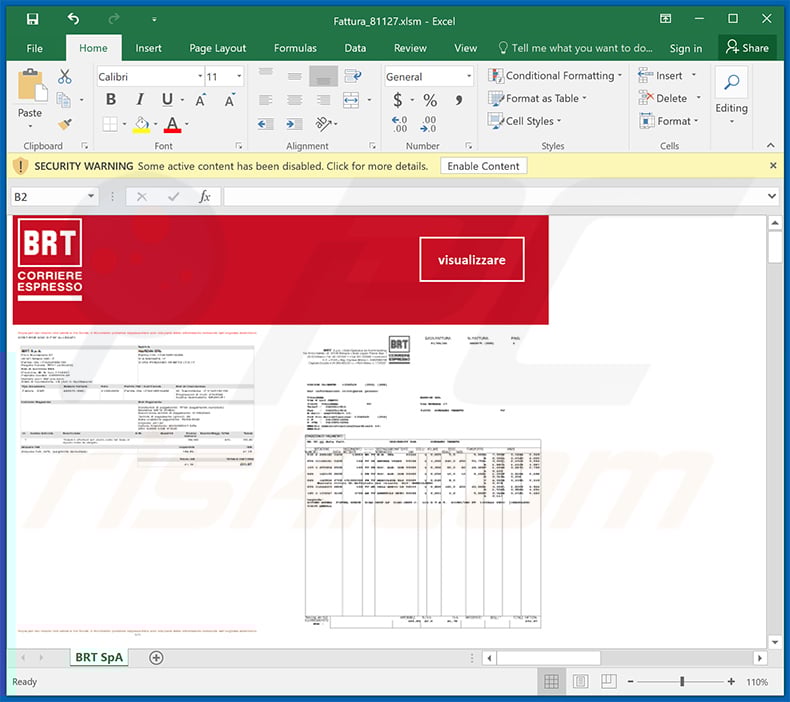Open the Format cells menu
The image size is (790, 702).
pyautogui.click(x=669, y=121)
